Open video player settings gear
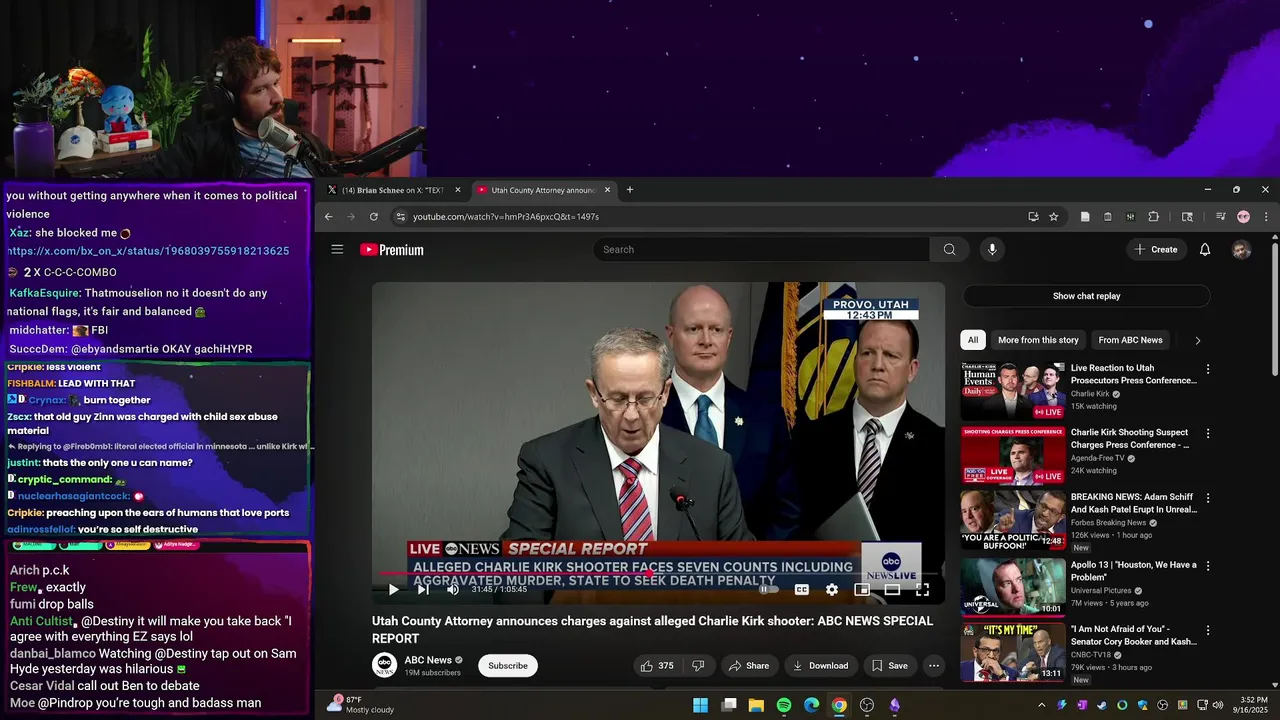Screen dimensions: 1280x720 [x=831, y=590]
